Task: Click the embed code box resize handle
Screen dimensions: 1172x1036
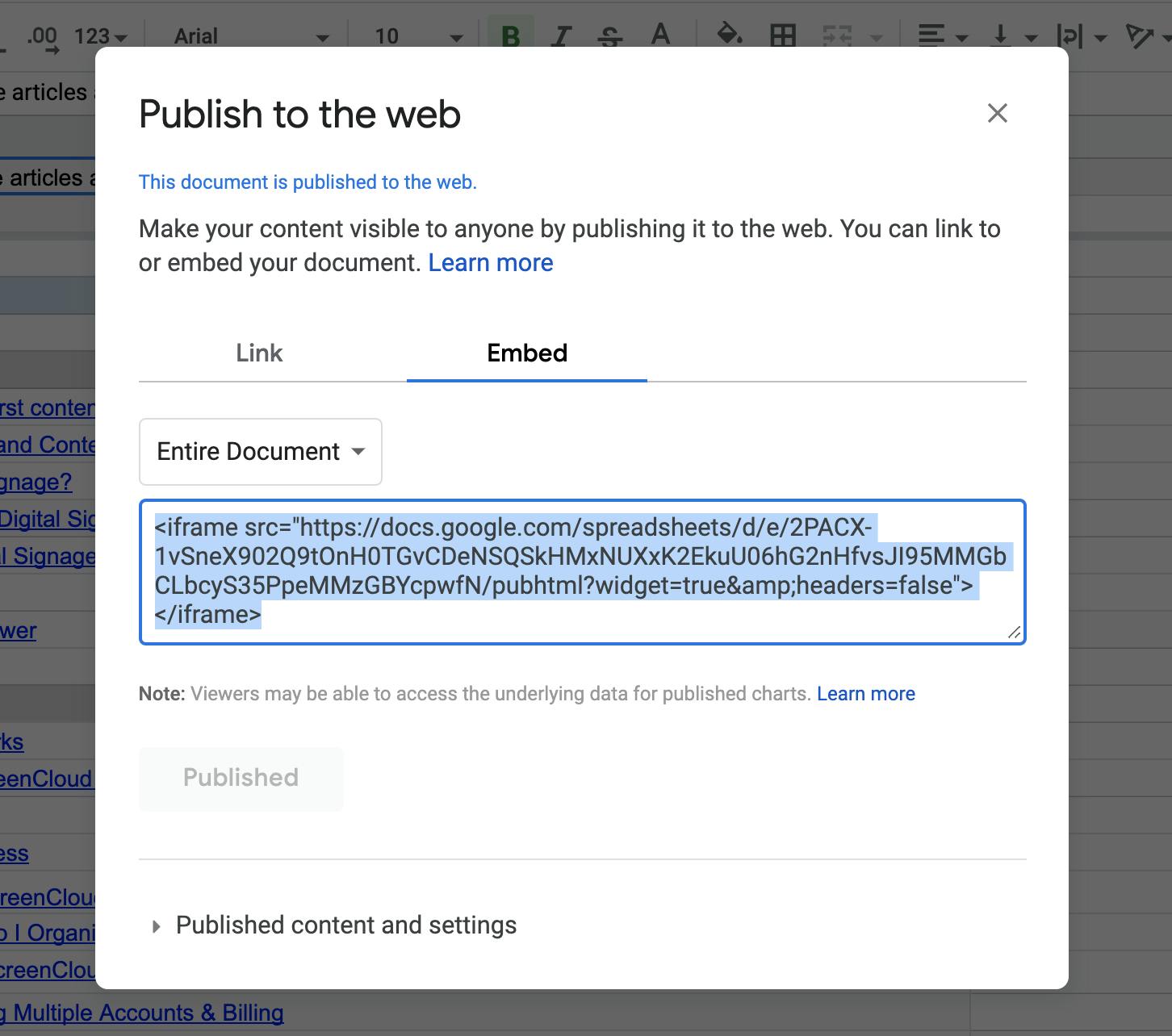Action: (1015, 633)
